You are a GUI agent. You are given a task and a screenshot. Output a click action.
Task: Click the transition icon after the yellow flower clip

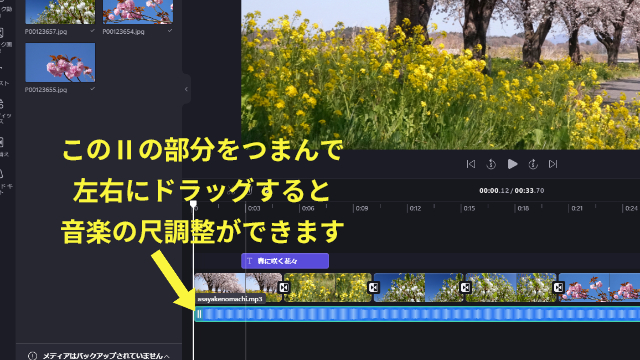(x=373, y=287)
